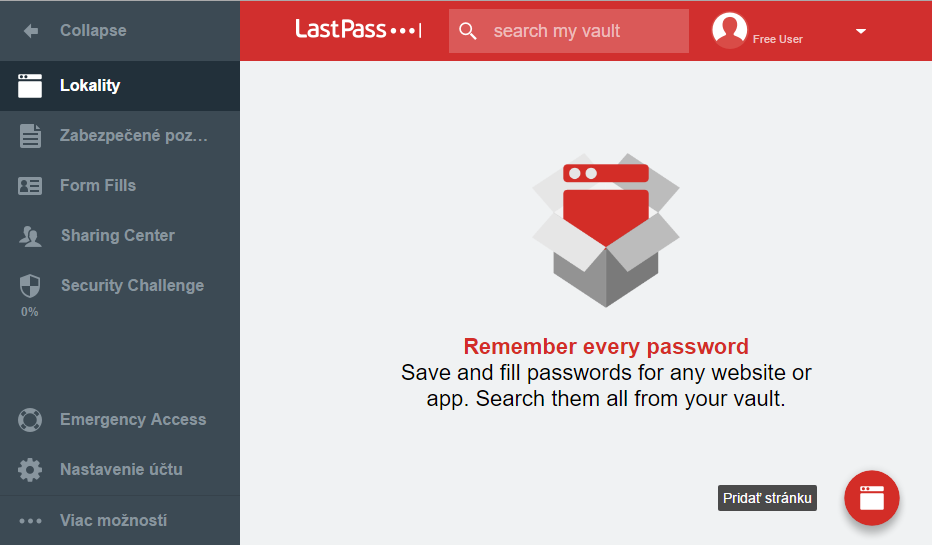Image resolution: width=932 pixels, height=545 pixels.
Task: Click the Form Fills card icon
Action: click(30, 186)
